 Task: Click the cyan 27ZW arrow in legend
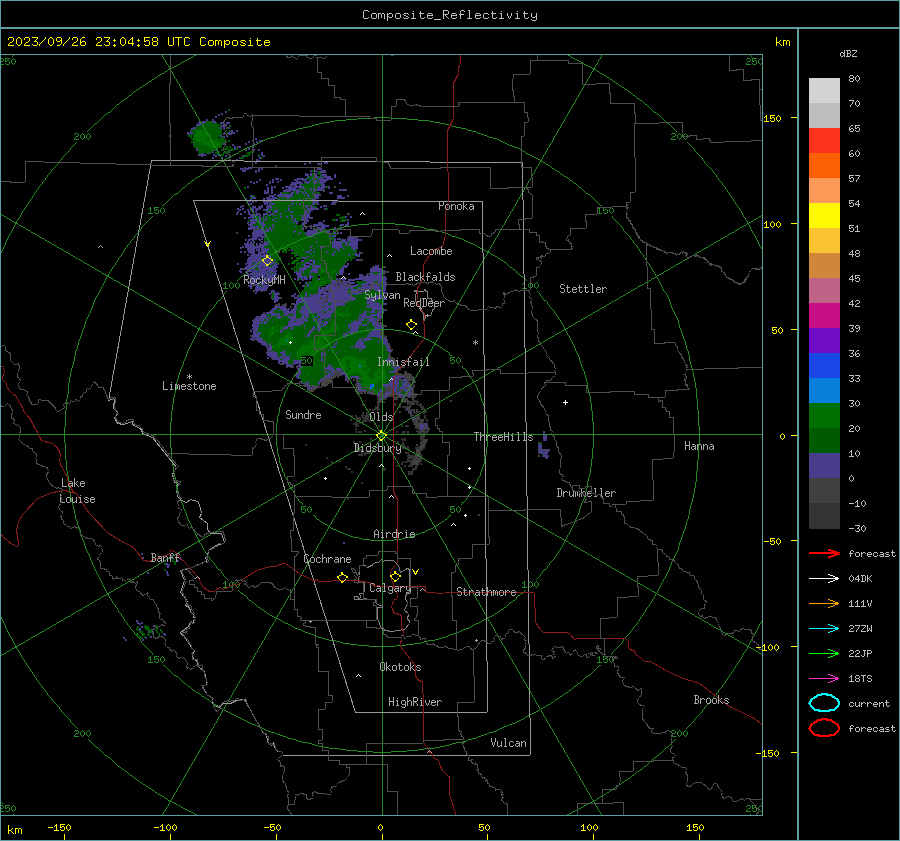824,629
